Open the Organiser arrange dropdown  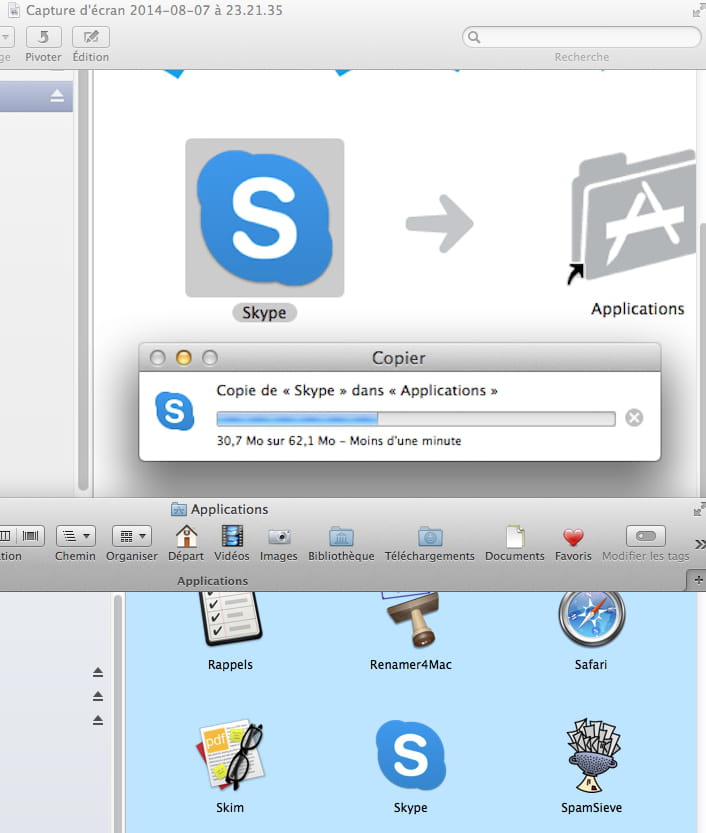click(x=132, y=536)
